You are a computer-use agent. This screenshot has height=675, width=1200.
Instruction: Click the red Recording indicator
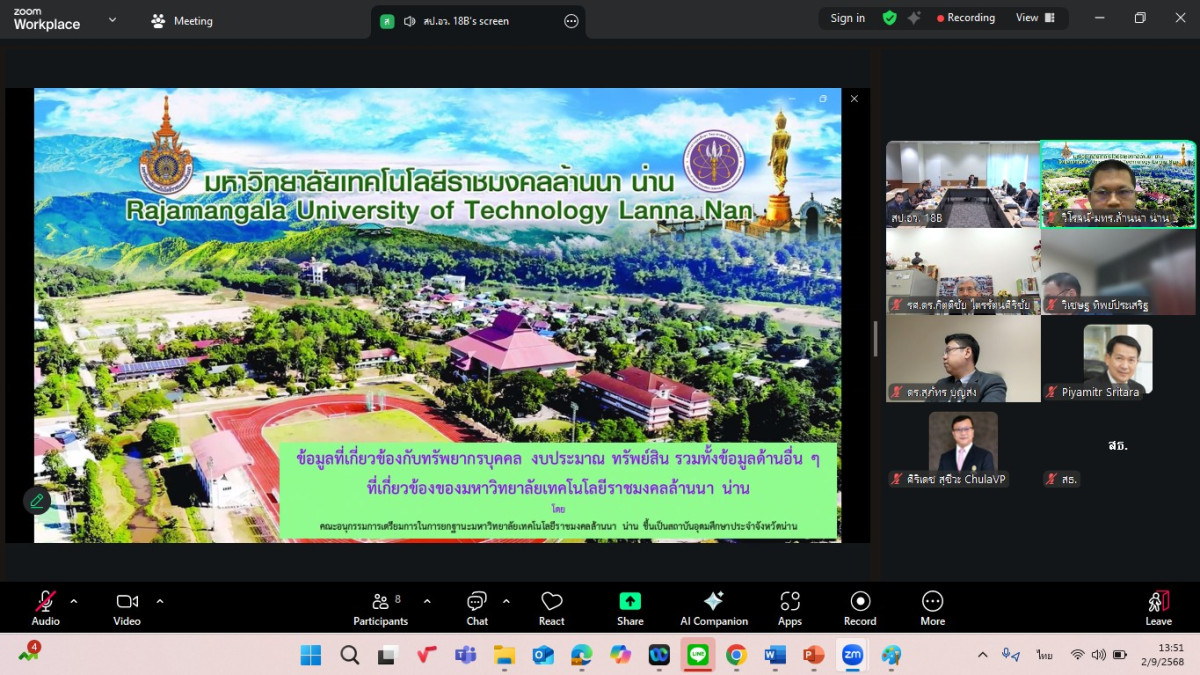pyautogui.click(x=966, y=18)
